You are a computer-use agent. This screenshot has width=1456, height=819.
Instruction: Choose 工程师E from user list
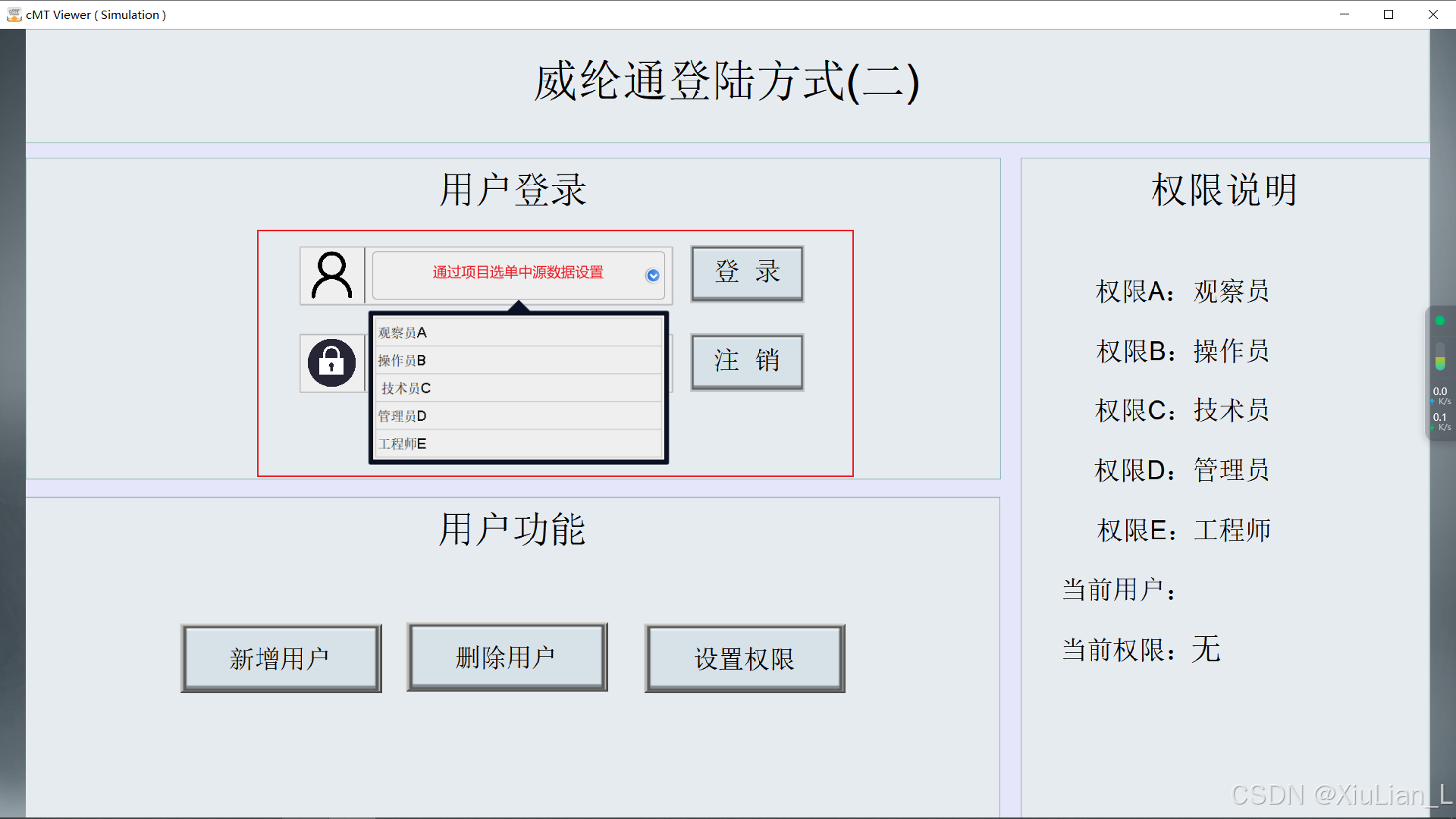coord(518,444)
